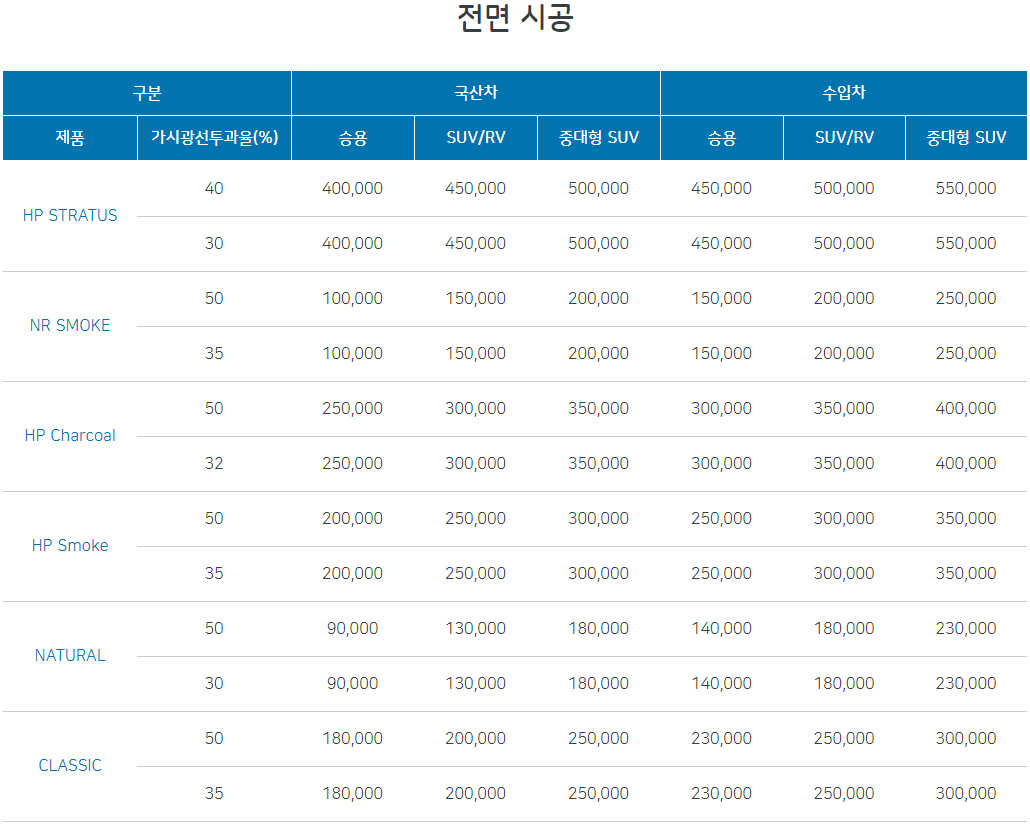Select transmittance value 50 for NR SMOKE

214,298
